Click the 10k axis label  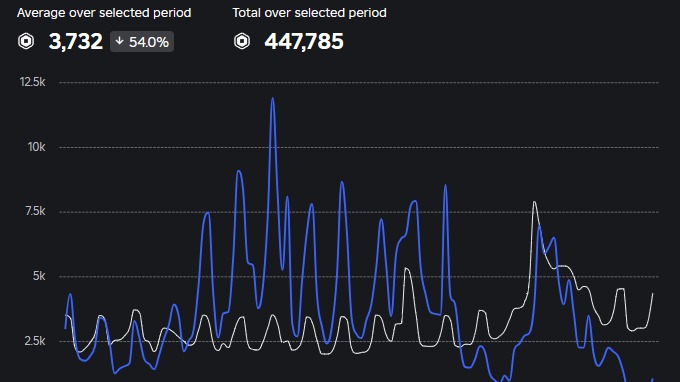[x=36, y=147]
